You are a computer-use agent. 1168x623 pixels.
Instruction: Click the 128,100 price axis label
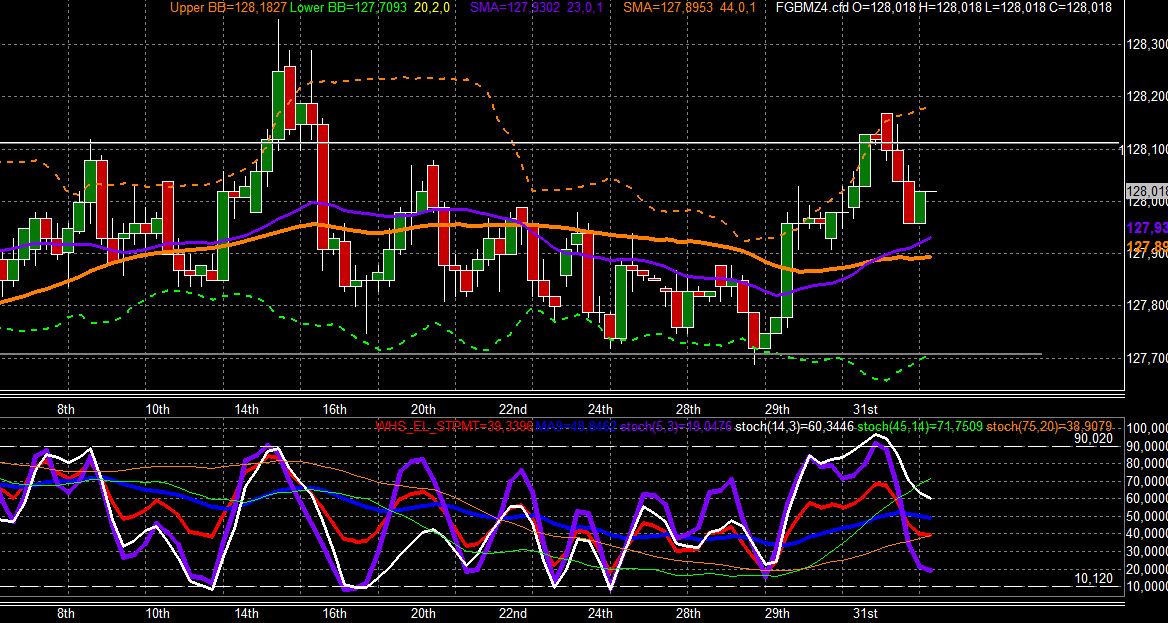tap(1148, 149)
